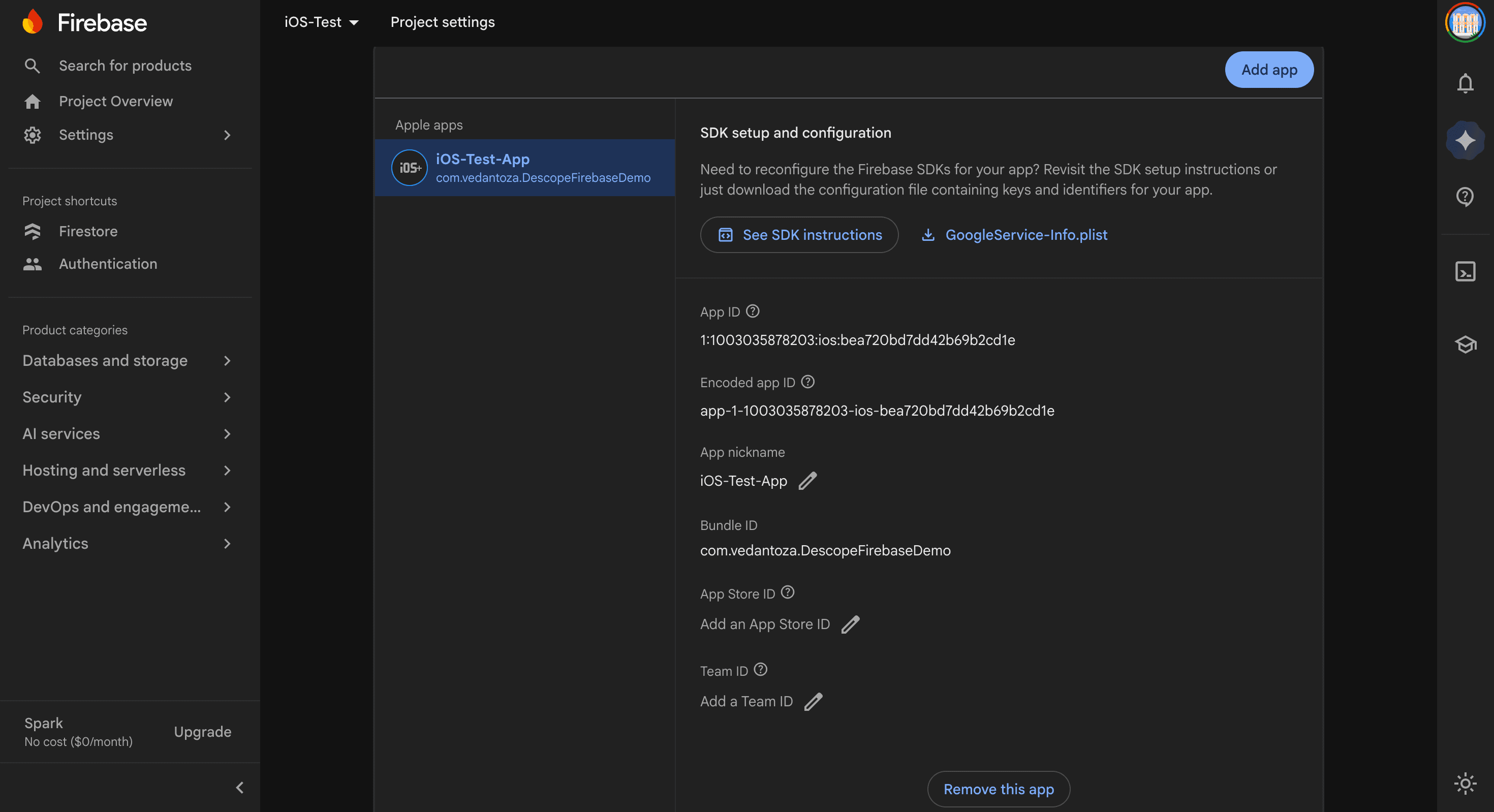Open Settings in the sidebar
The image size is (1494, 812).
[86, 135]
